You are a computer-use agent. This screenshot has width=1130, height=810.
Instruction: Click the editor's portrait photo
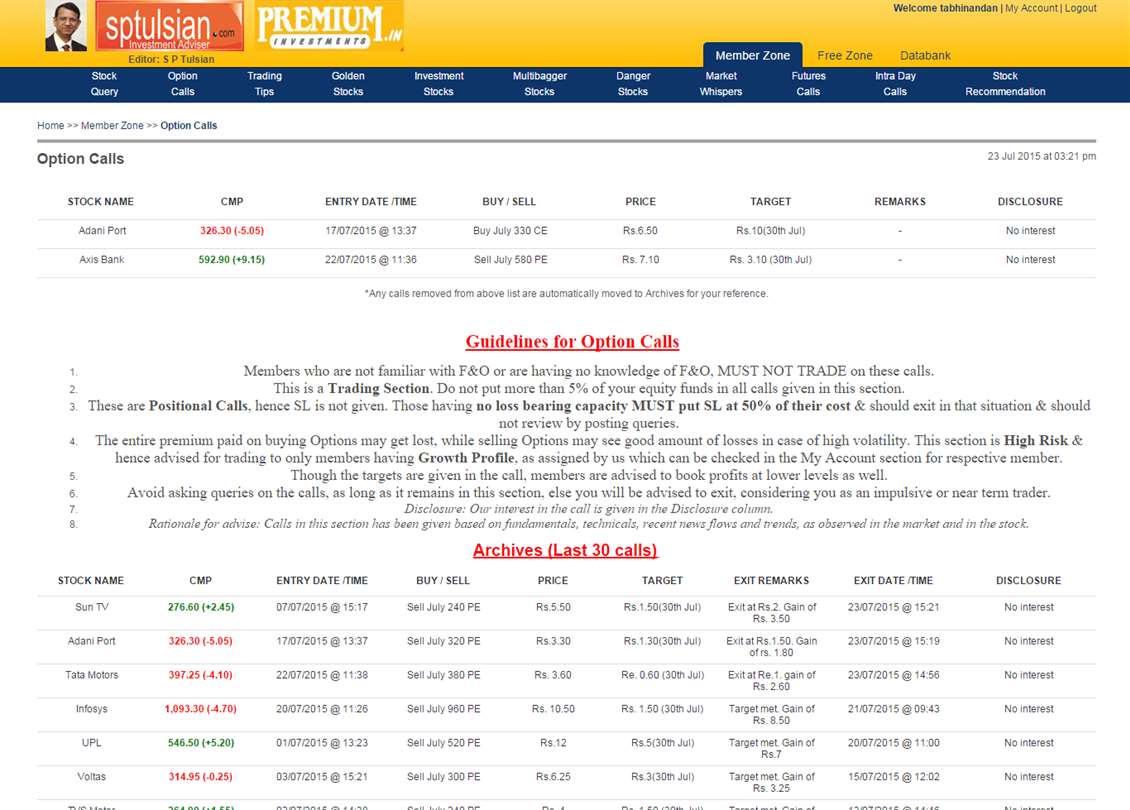point(66,26)
